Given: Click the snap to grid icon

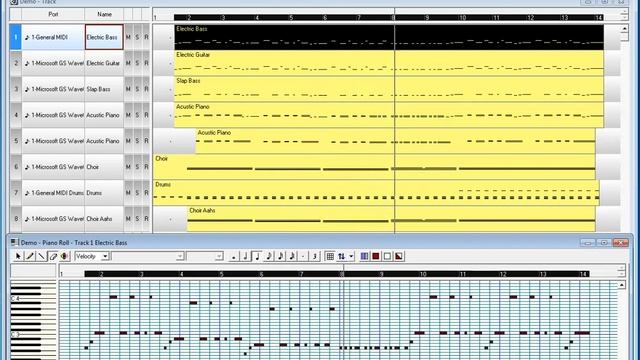Looking at the screenshot, I should 330,256.
